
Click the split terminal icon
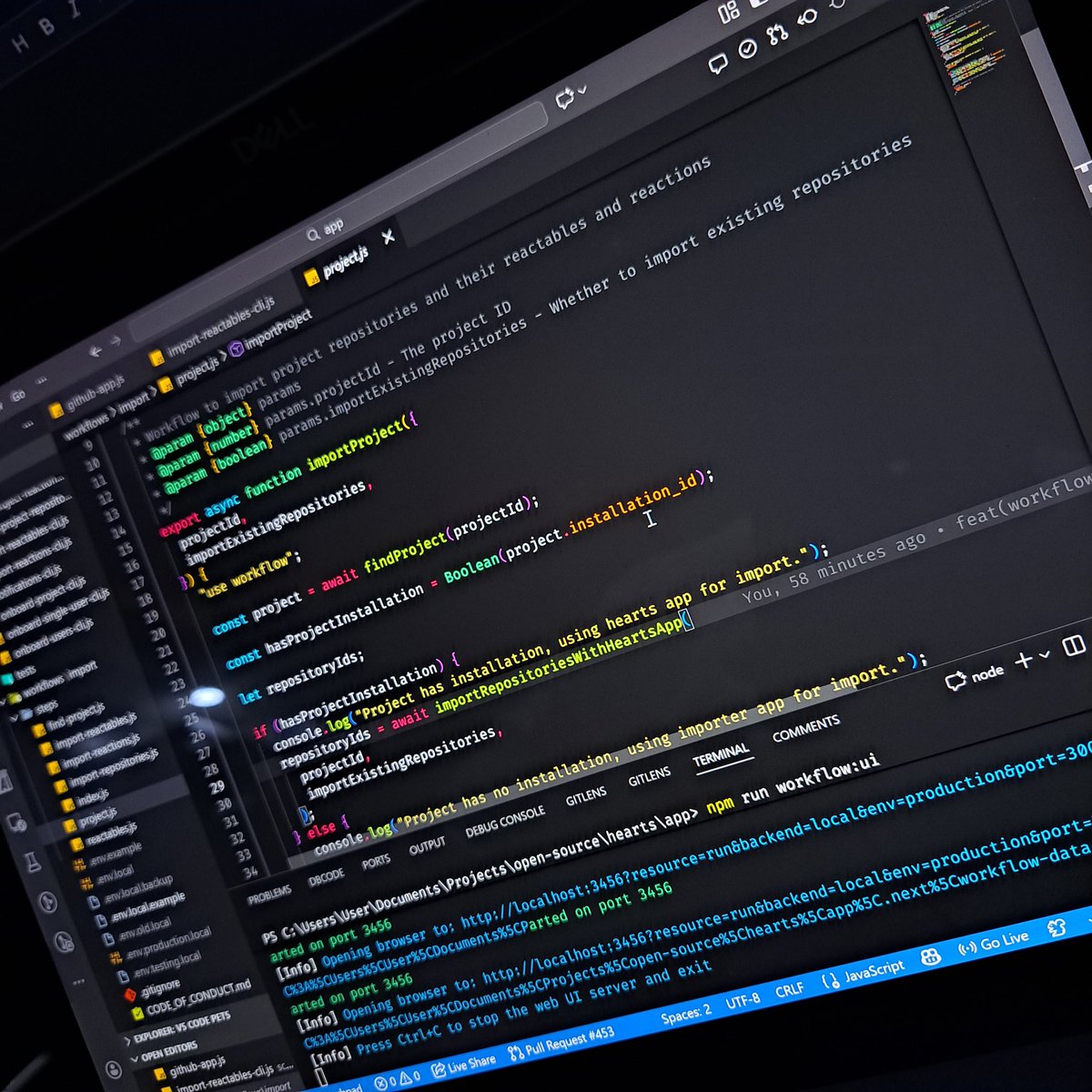click(x=1074, y=645)
